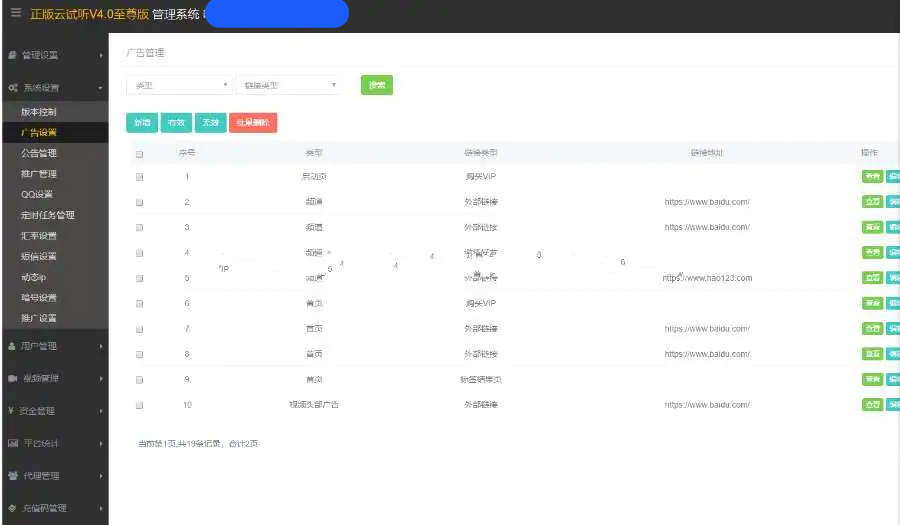
Task: Click the video camera icon in sidebar
Action: coord(11,379)
